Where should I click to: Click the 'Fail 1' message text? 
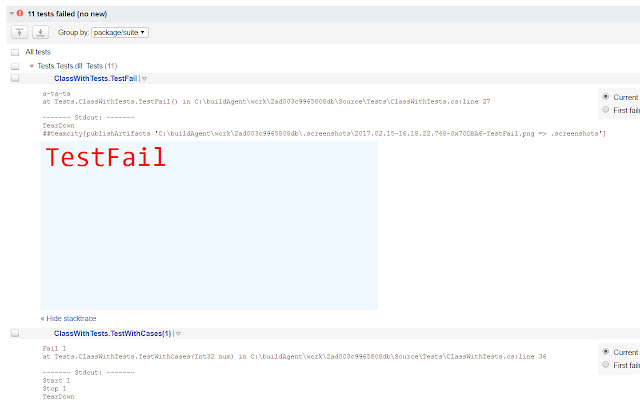click(x=54, y=349)
